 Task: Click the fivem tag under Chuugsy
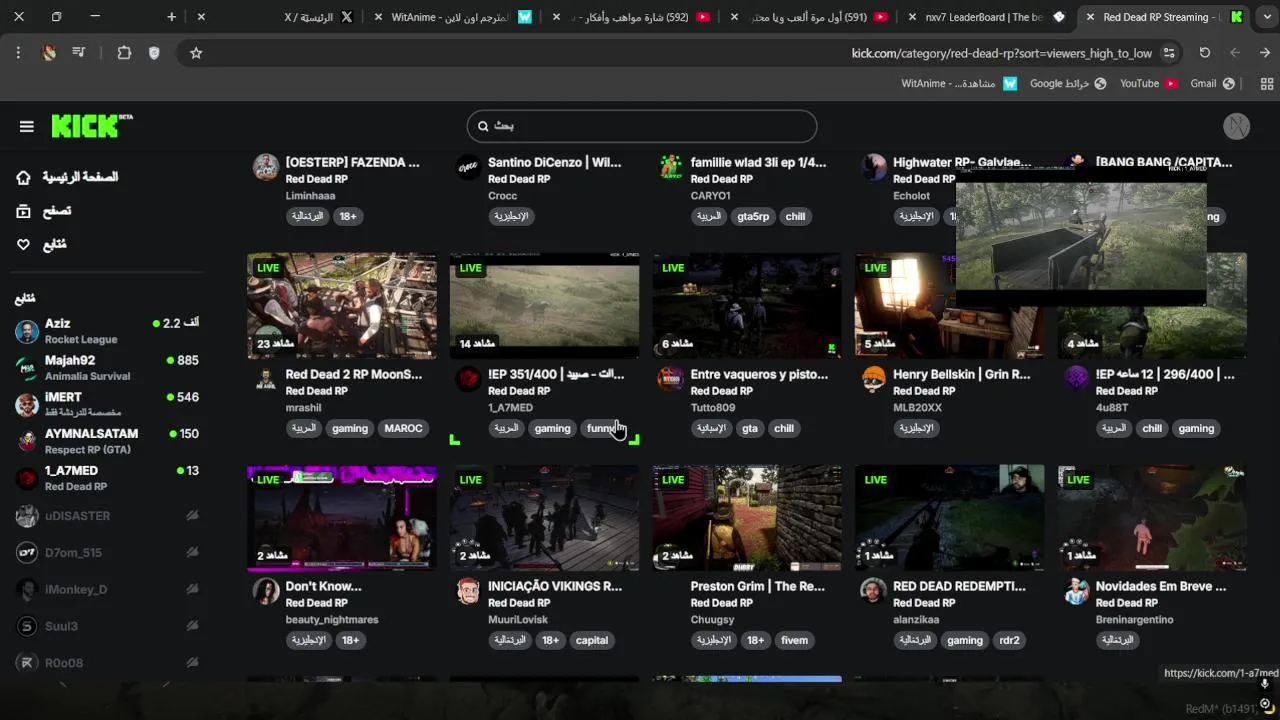click(794, 640)
